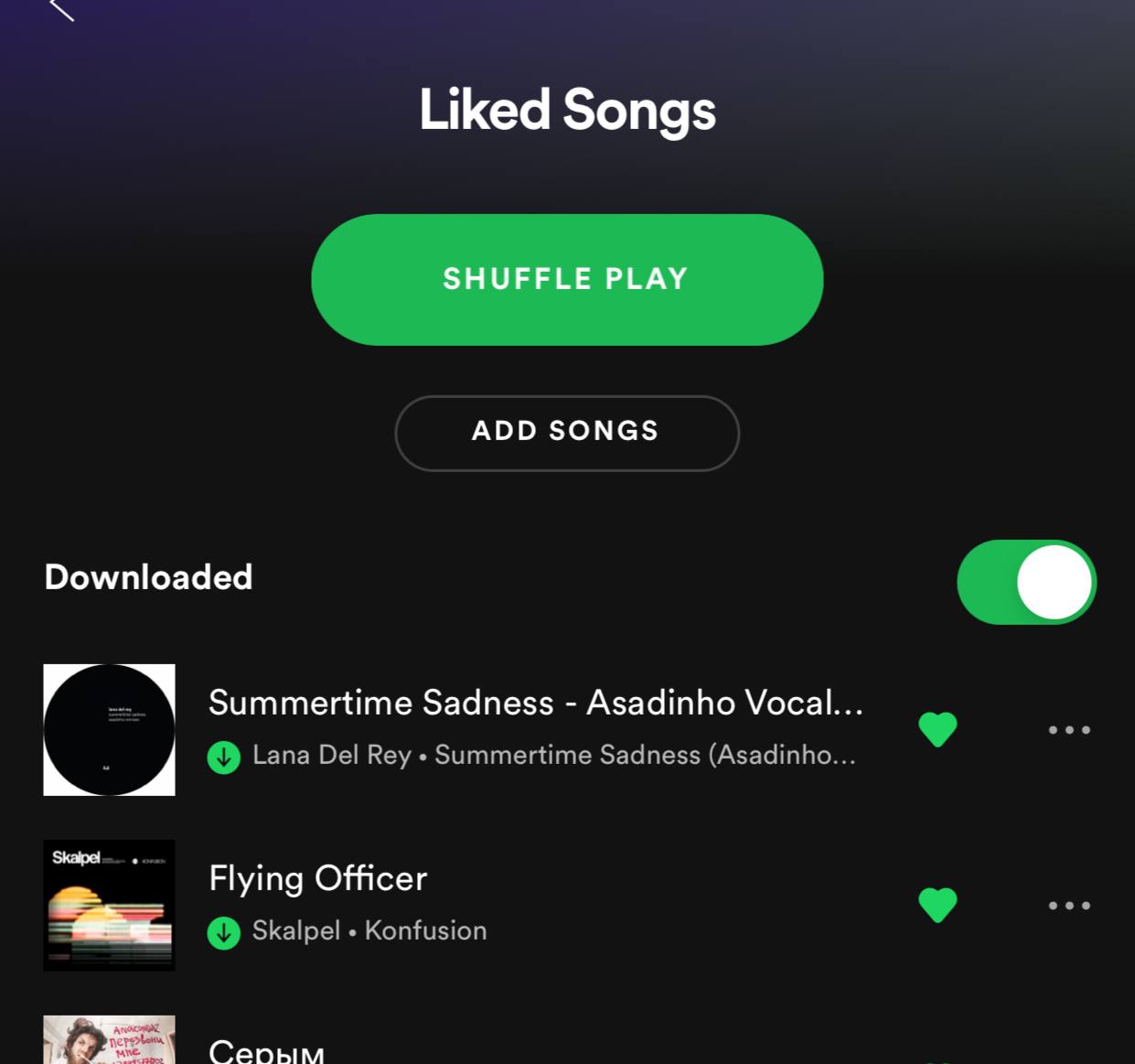Screen dimensions: 1135x1064
Task: Unlike Summertime Sadness with the green heart
Action: click(937, 729)
